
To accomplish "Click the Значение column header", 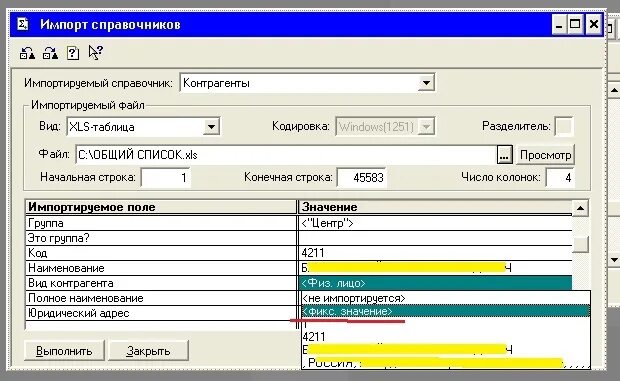I will point(435,207).
